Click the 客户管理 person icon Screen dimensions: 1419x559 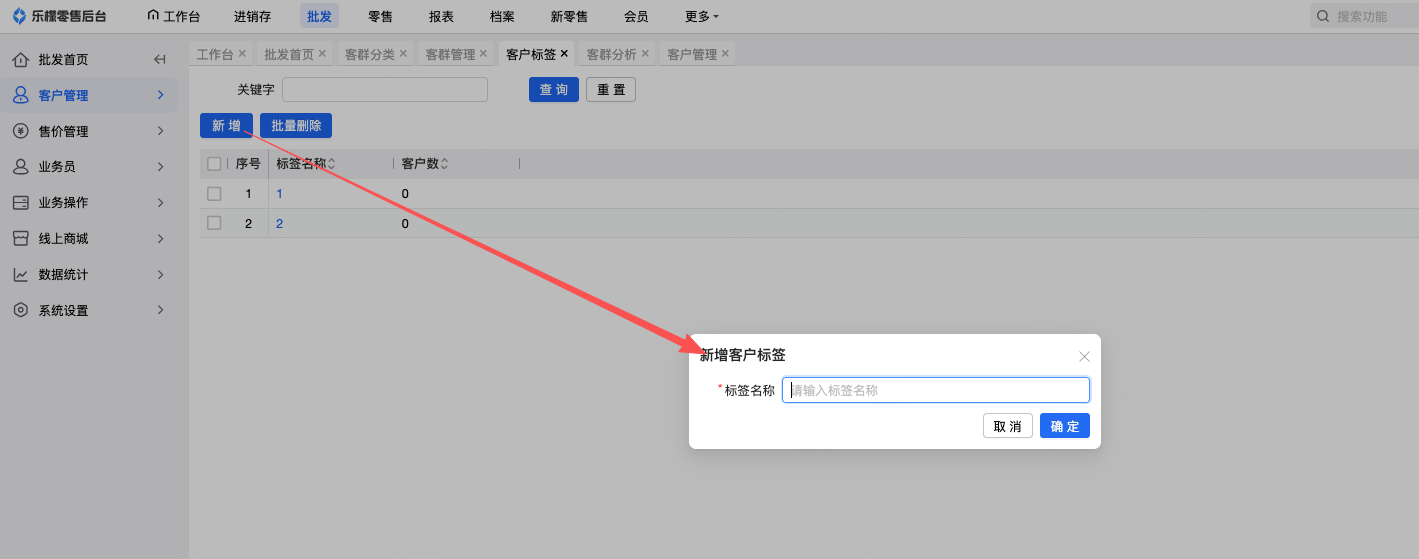tap(20, 95)
